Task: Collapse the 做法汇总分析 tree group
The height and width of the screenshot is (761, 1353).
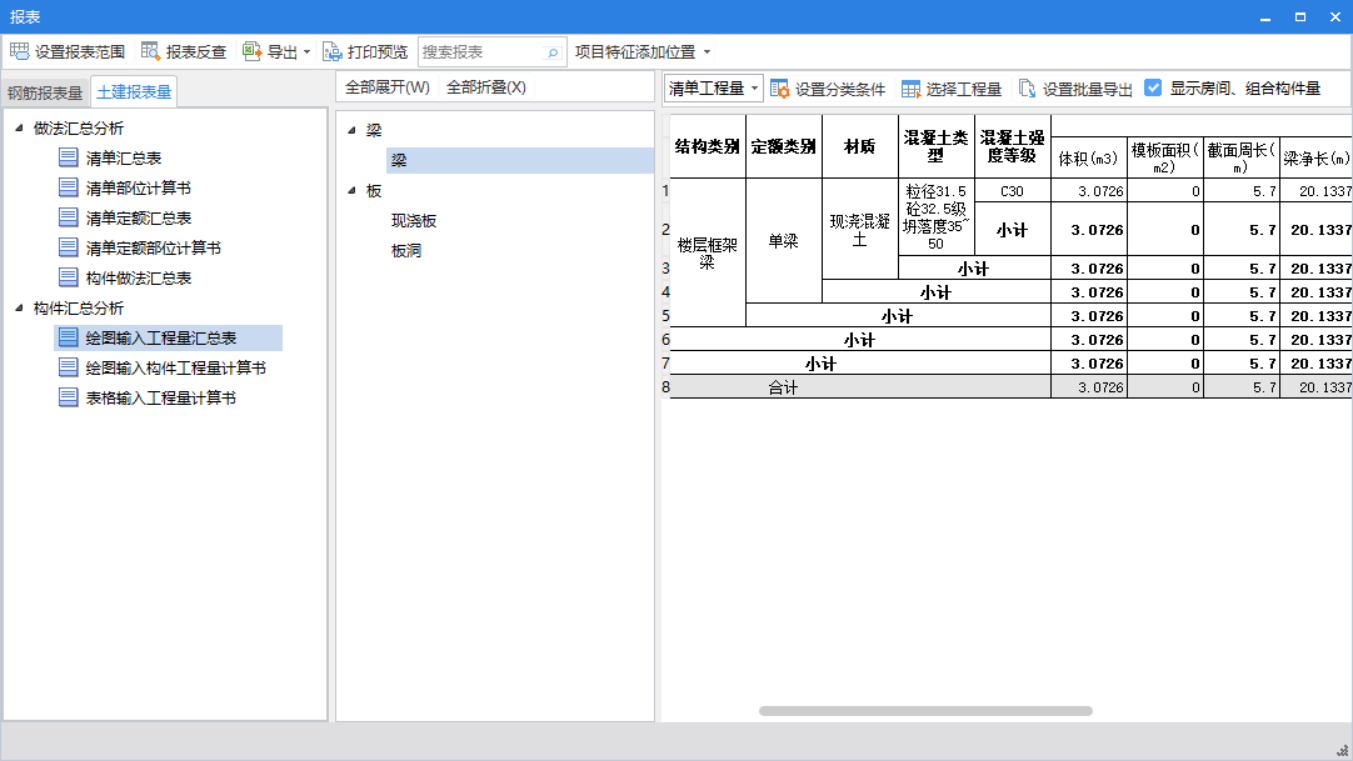Action: (19, 128)
